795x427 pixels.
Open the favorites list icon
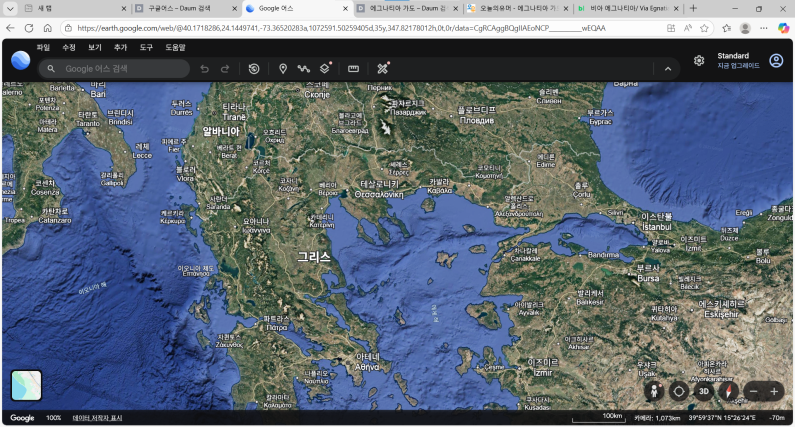pos(727,28)
